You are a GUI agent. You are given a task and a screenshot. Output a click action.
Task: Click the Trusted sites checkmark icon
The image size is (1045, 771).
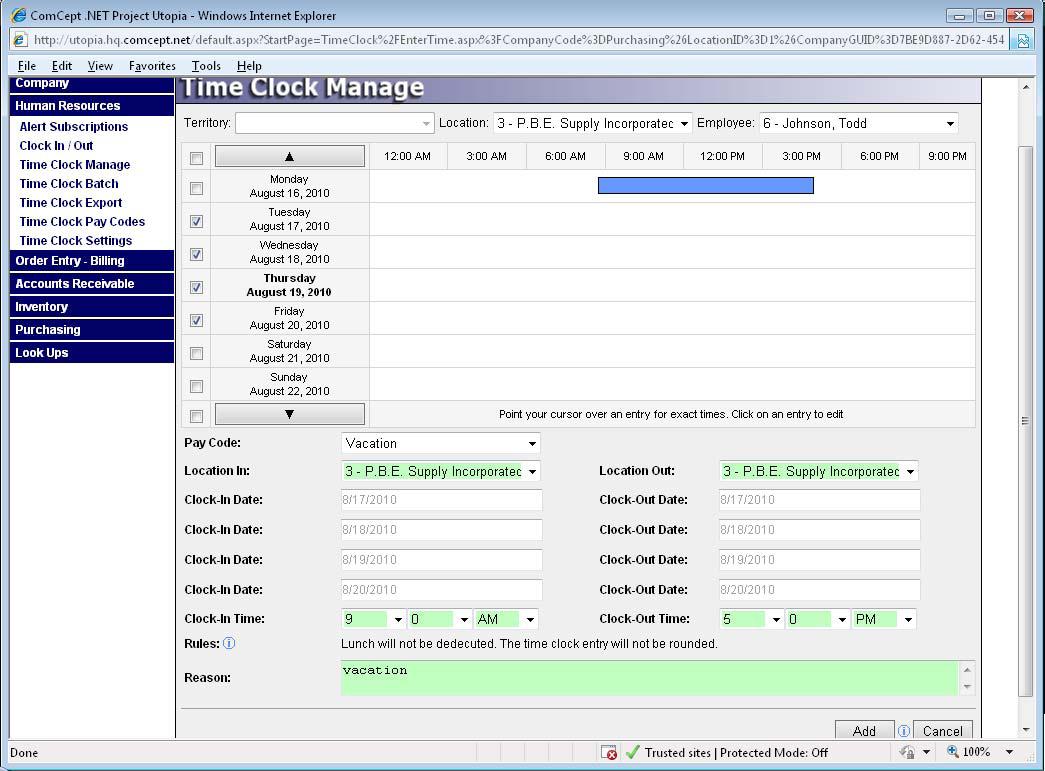(632, 752)
